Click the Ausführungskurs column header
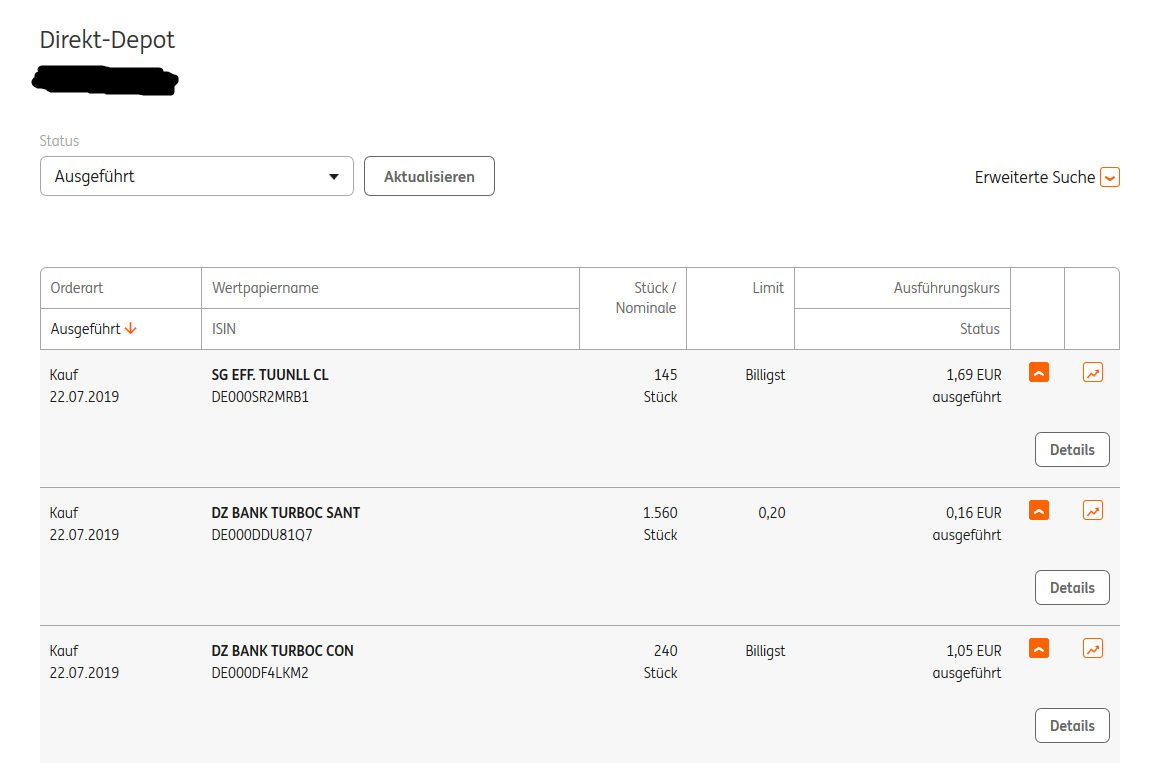 [946, 288]
